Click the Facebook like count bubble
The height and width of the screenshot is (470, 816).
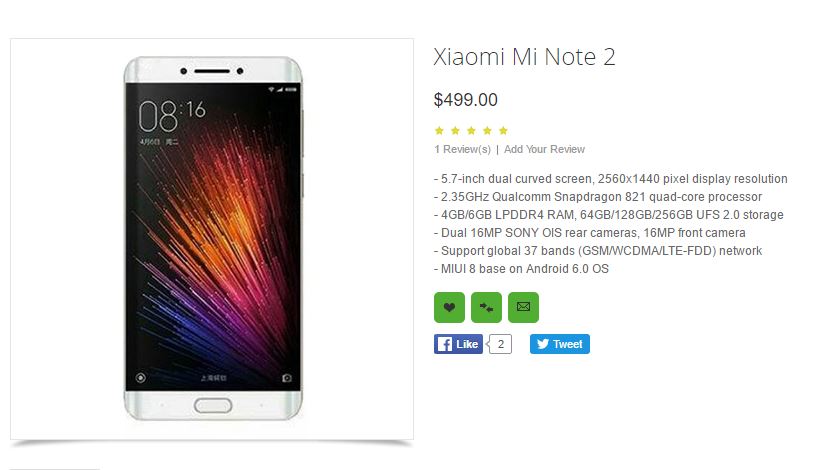pyautogui.click(x=500, y=344)
